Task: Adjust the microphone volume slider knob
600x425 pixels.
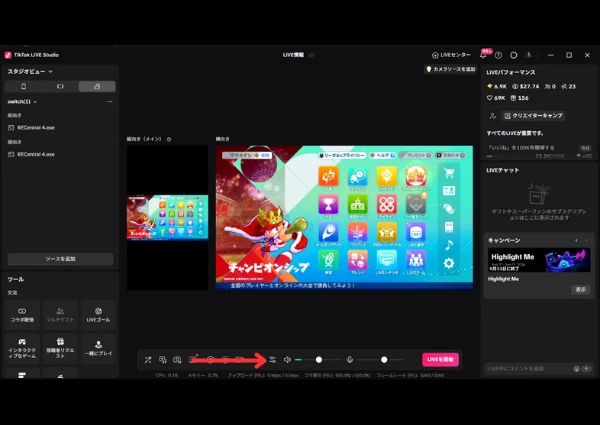Action: click(x=384, y=360)
